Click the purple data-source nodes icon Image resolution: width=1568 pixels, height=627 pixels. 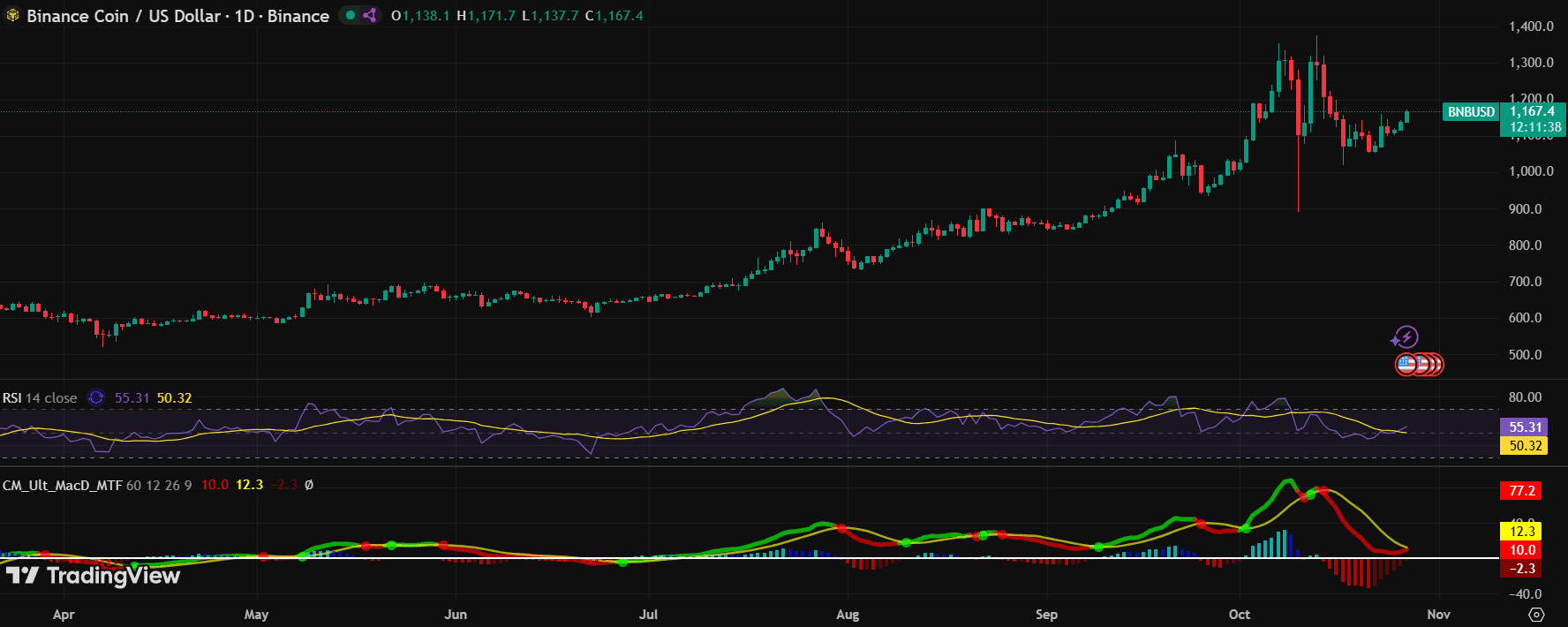tap(370, 16)
